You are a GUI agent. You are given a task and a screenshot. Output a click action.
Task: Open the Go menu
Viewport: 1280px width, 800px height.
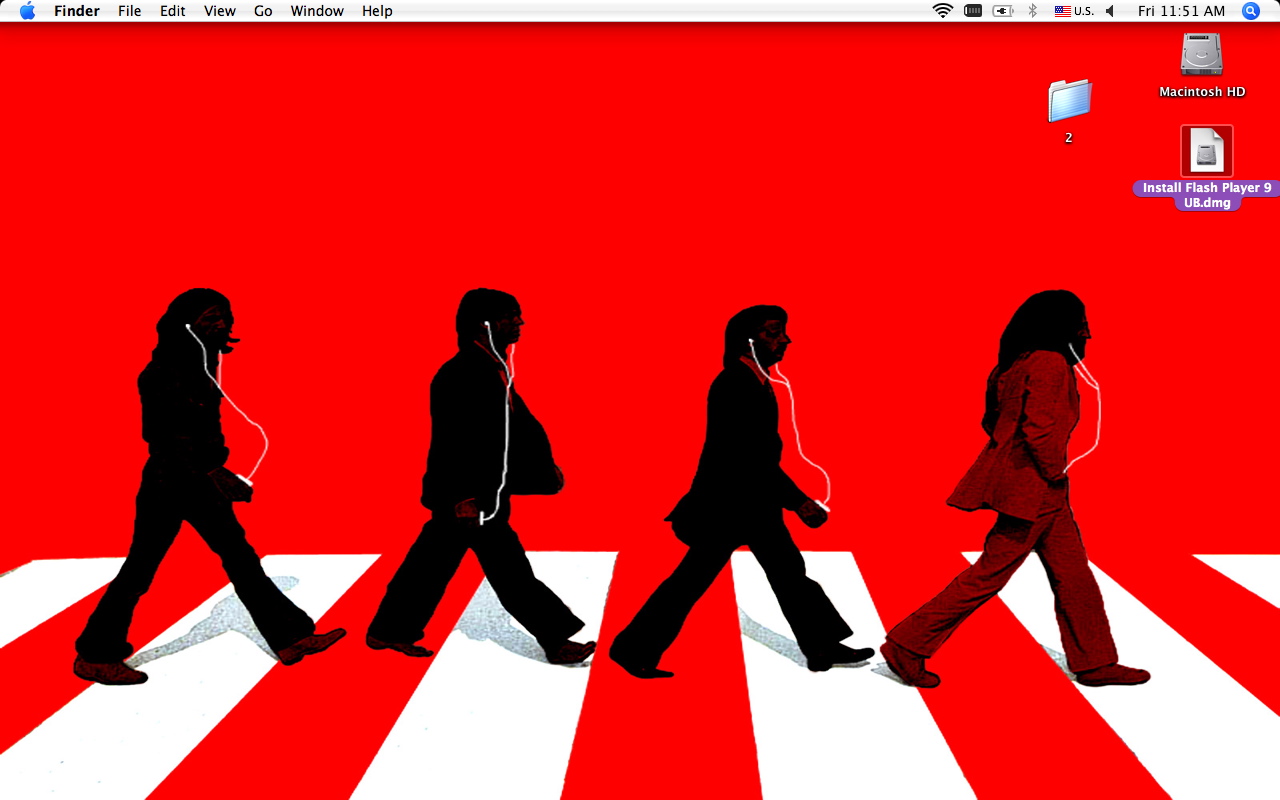click(x=263, y=11)
